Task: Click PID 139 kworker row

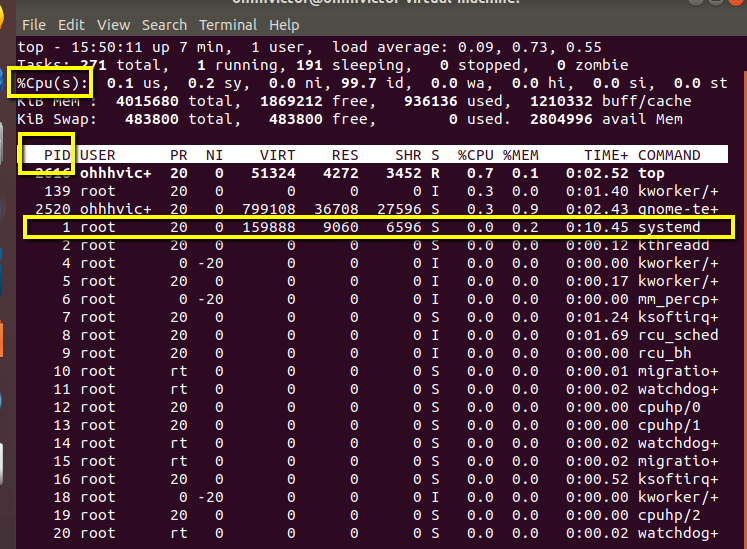Action: click(373, 192)
